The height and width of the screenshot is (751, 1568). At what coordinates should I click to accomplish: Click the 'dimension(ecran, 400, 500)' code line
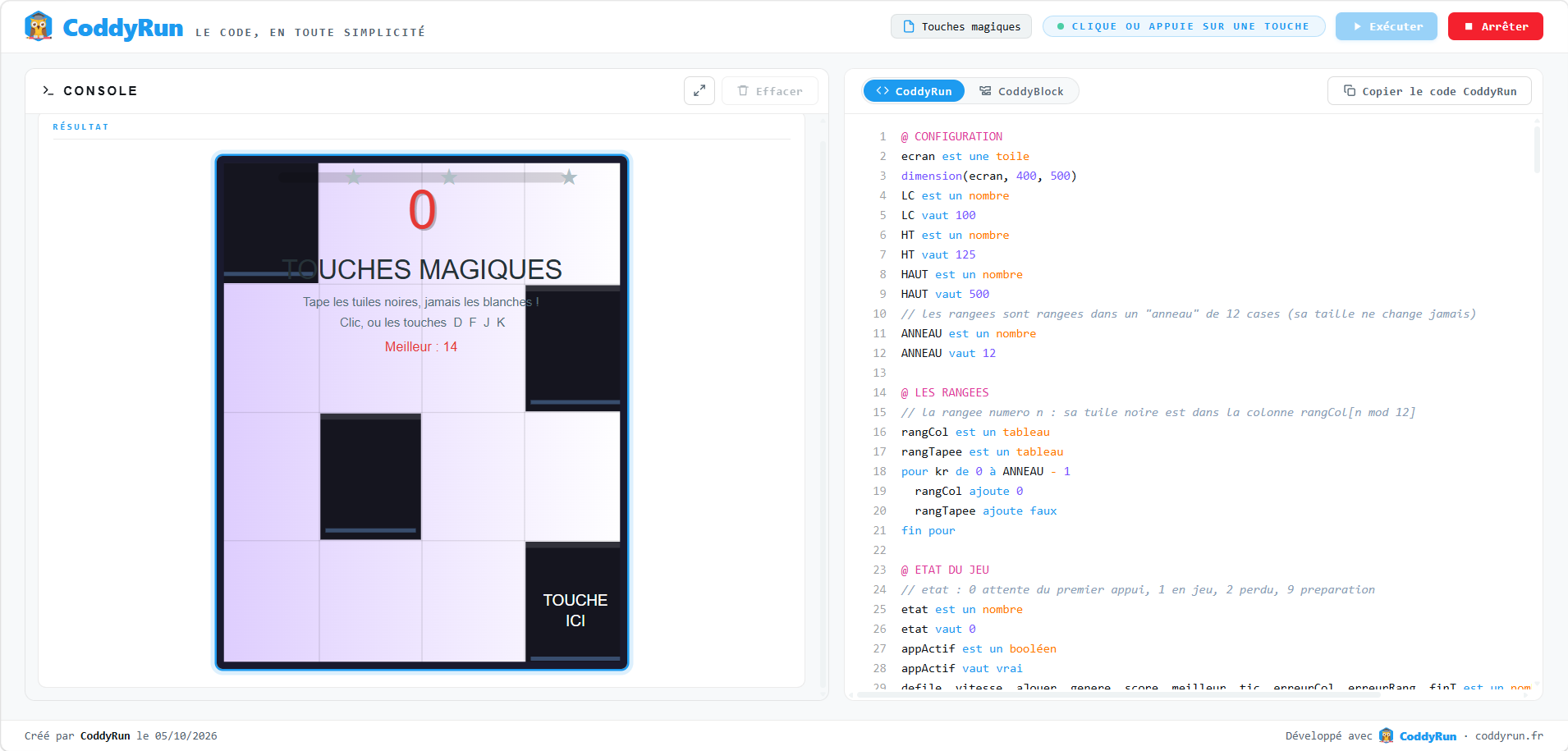click(x=988, y=176)
